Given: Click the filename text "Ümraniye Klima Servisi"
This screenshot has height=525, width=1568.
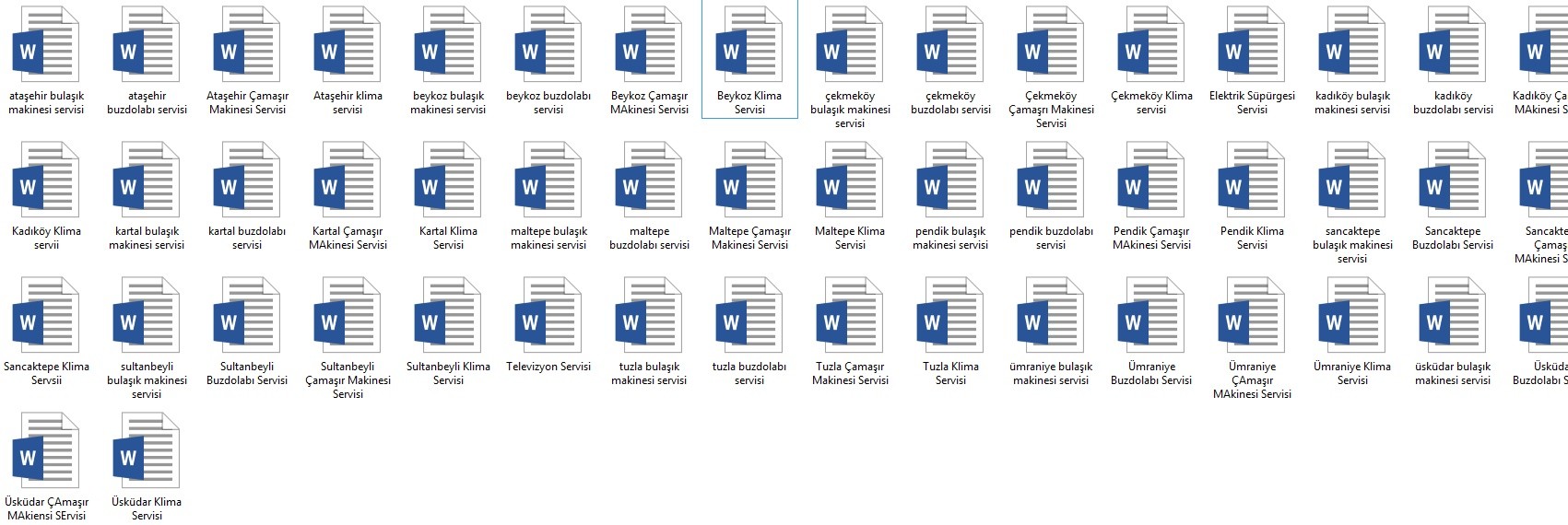Looking at the screenshot, I should coord(1352,373).
